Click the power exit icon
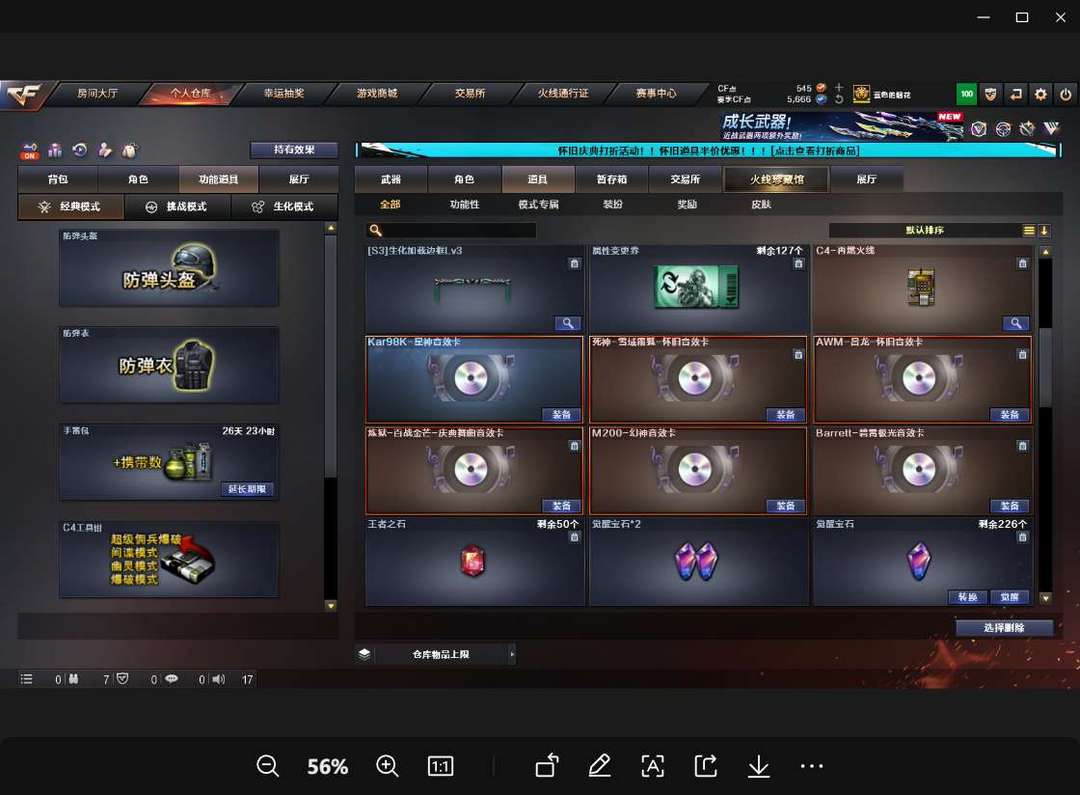The width and height of the screenshot is (1080, 795). tap(1066, 94)
